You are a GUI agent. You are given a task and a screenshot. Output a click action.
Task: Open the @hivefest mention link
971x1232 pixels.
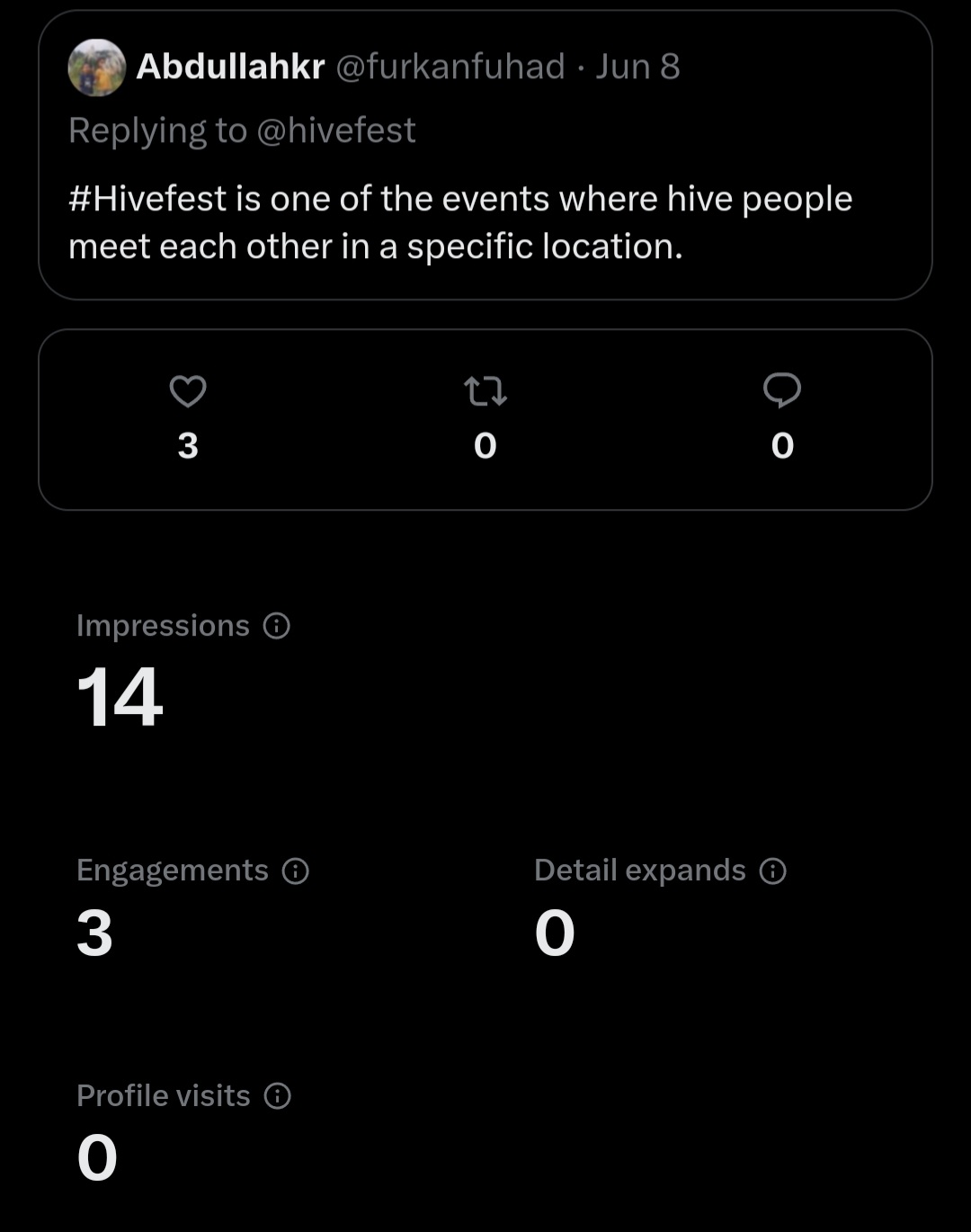click(x=336, y=130)
